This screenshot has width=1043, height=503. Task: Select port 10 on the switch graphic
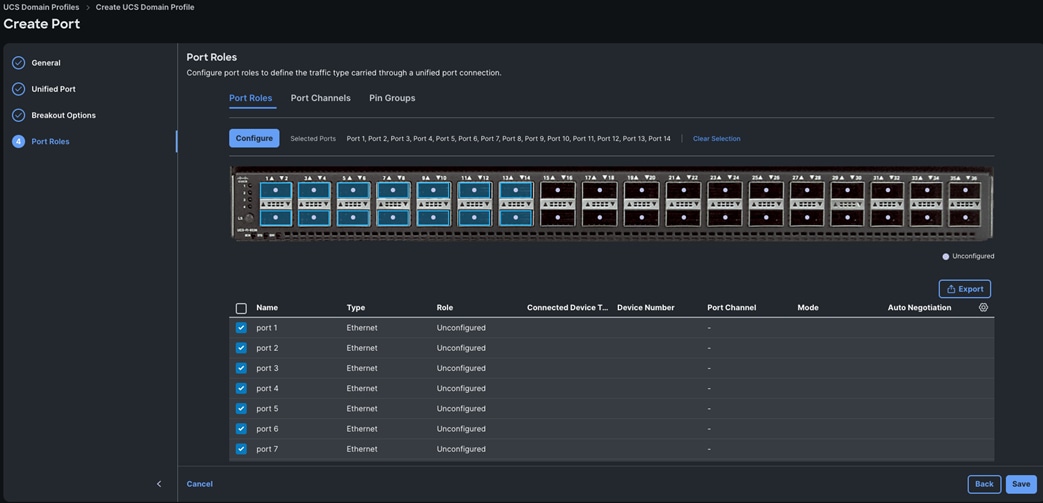click(x=433, y=218)
